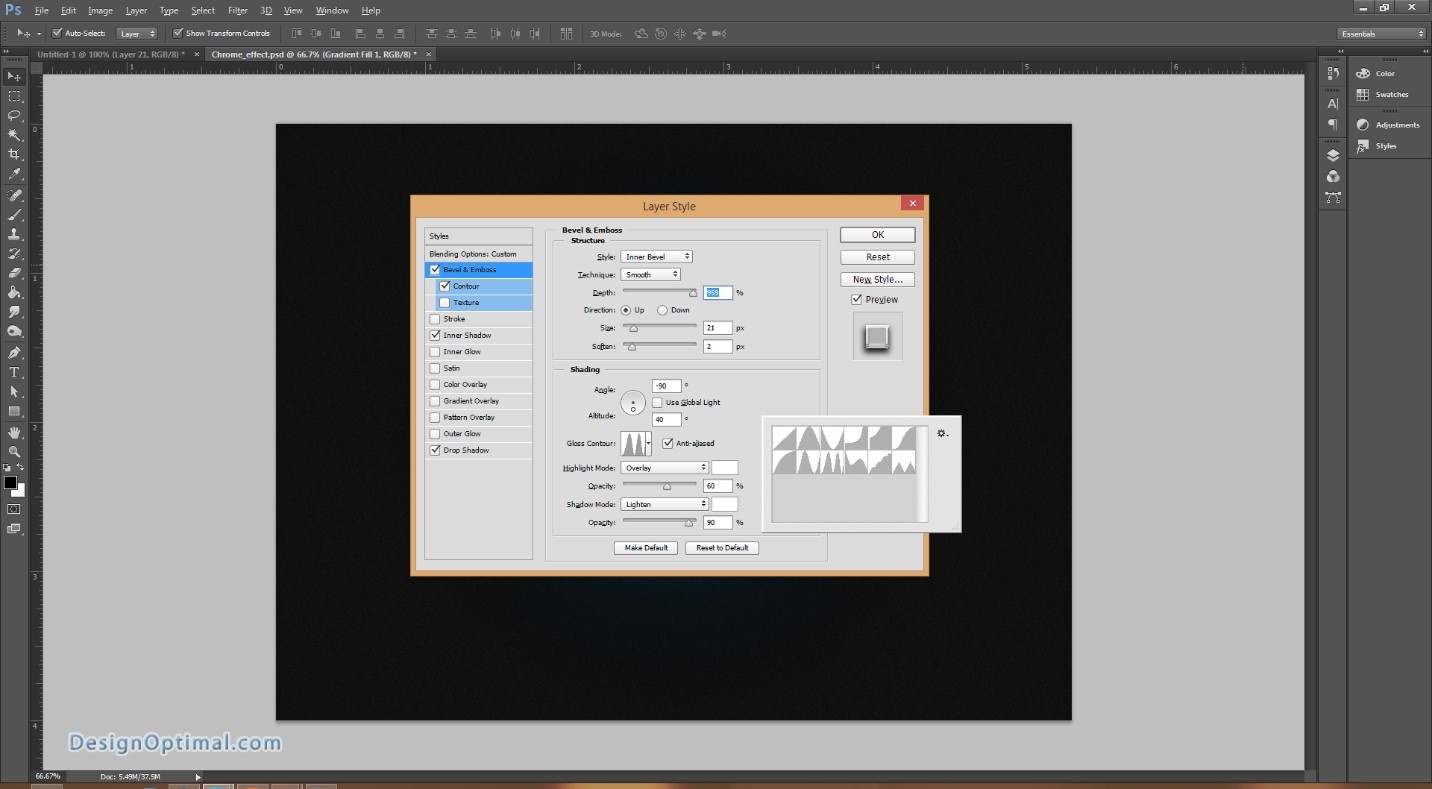Select the Rectangle shape tool
The height and width of the screenshot is (789, 1432).
(14, 412)
